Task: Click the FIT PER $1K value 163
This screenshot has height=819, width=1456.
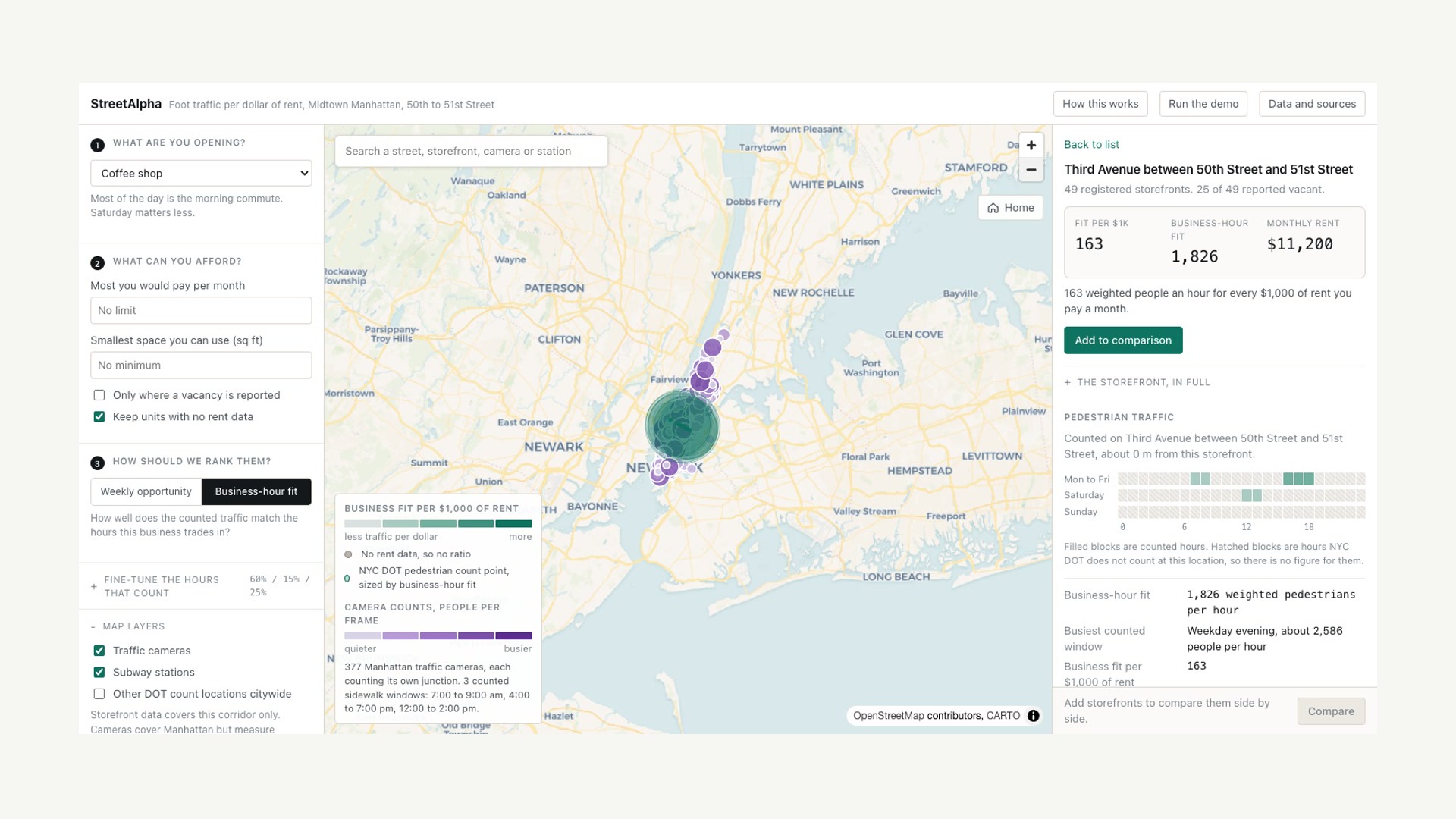Action: [x=1089, y=244]
